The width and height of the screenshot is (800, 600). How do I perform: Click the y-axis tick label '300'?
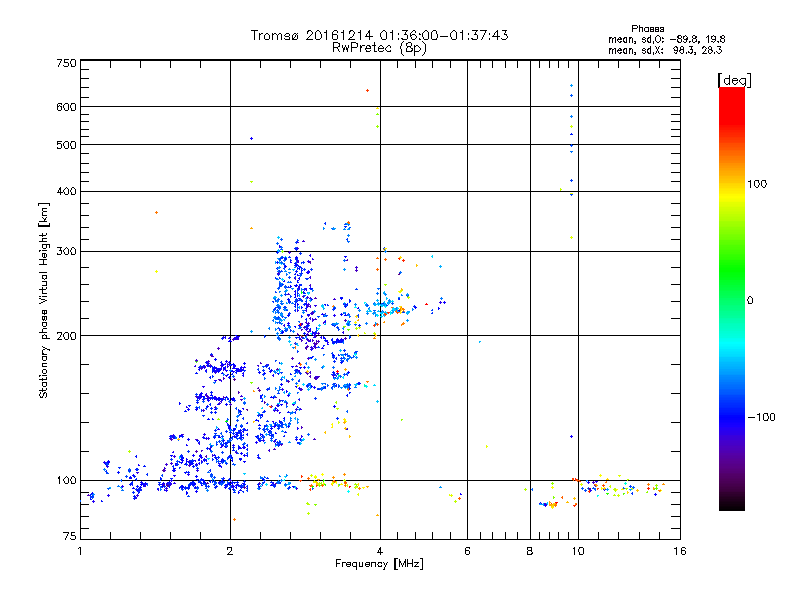click(x=67, y=252)
